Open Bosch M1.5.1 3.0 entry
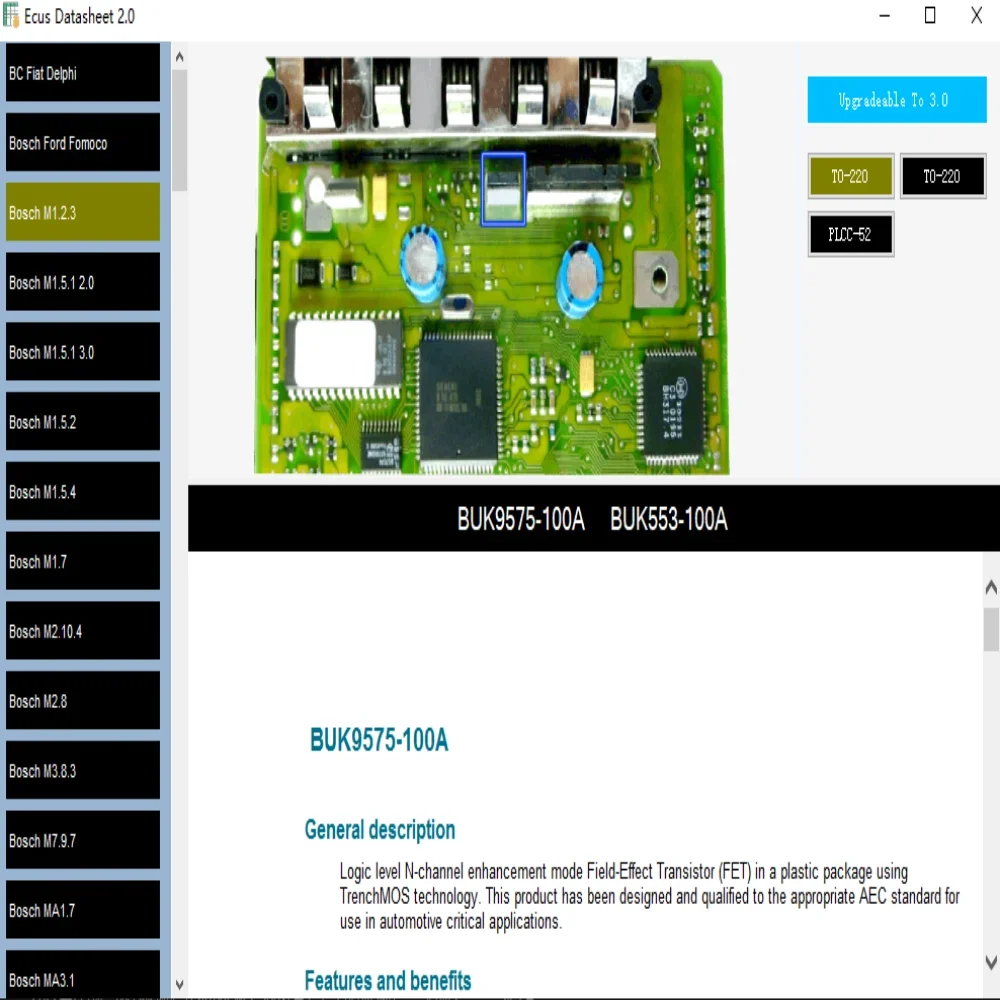 pyautogui.click(x=83, y=352)
